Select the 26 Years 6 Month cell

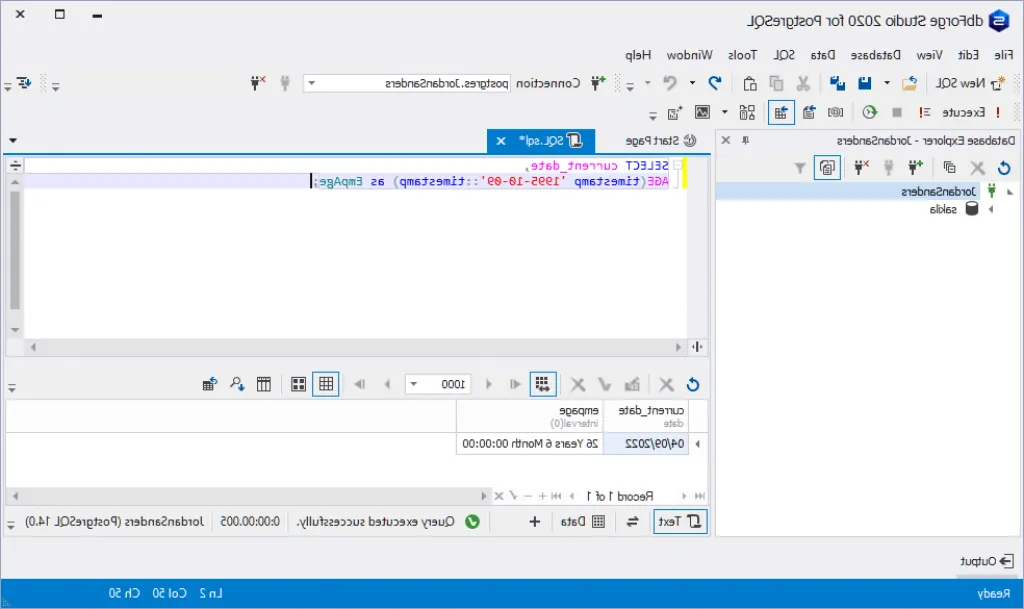pos(530,444)
